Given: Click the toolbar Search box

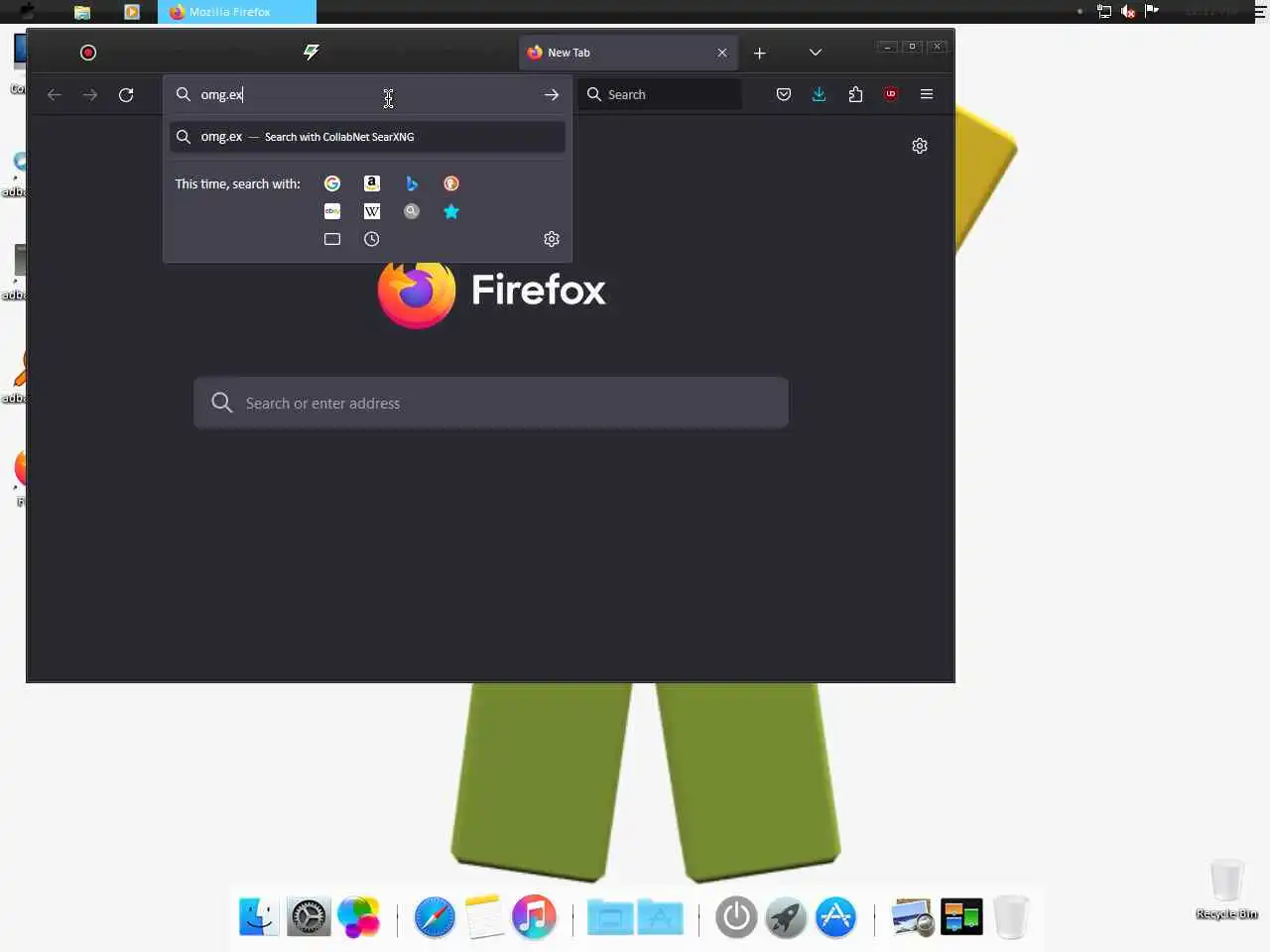Looking at the screenshot, I should [x=660, y=94].
